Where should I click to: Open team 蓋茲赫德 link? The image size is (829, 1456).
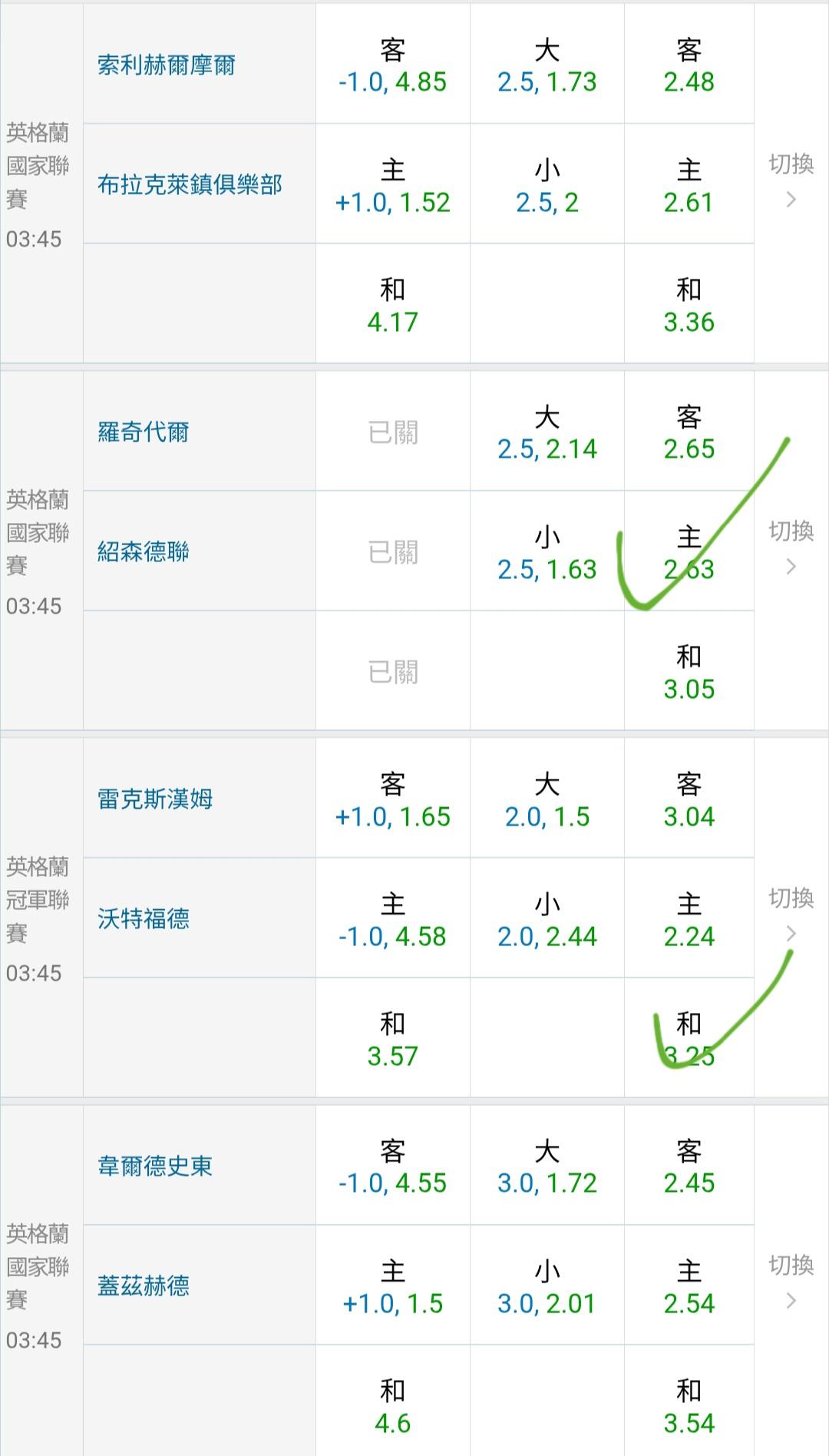(x=144, y=1286)
